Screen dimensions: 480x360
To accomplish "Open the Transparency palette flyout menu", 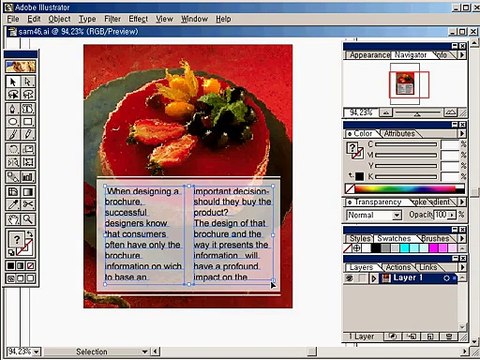I will (x=462, y=202).
